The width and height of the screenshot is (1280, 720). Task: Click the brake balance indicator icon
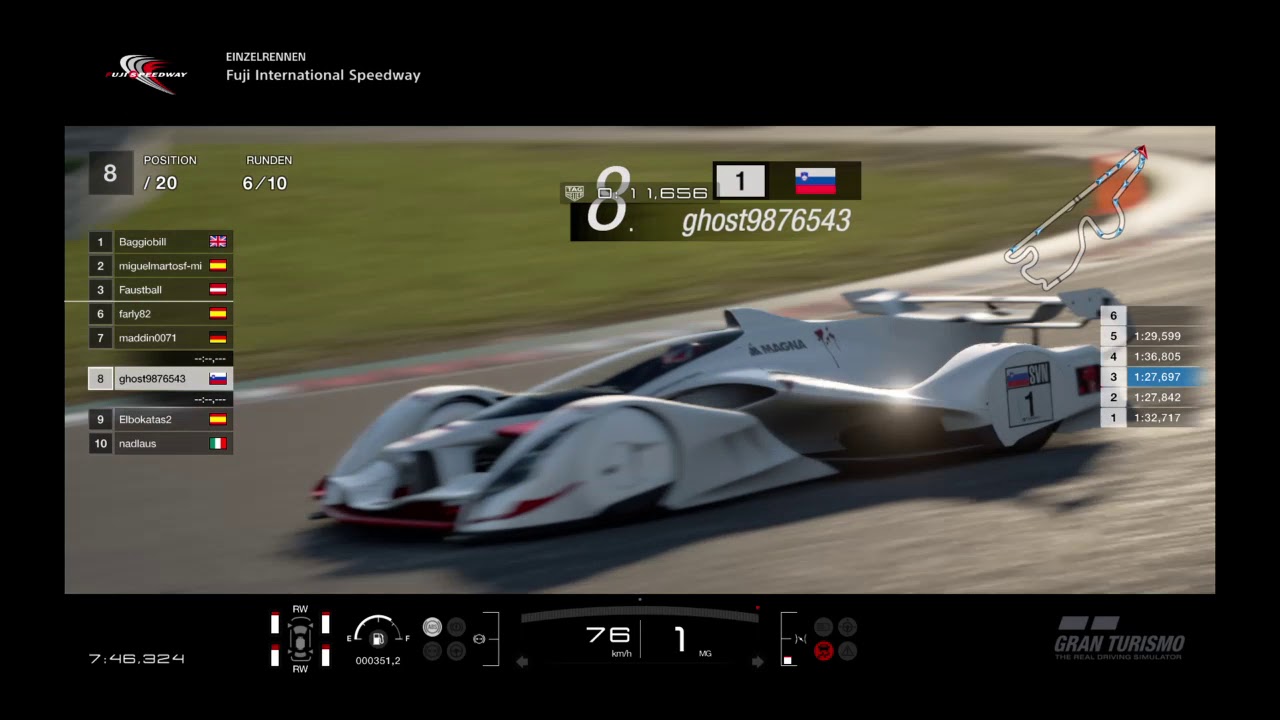tap(479, 639)
